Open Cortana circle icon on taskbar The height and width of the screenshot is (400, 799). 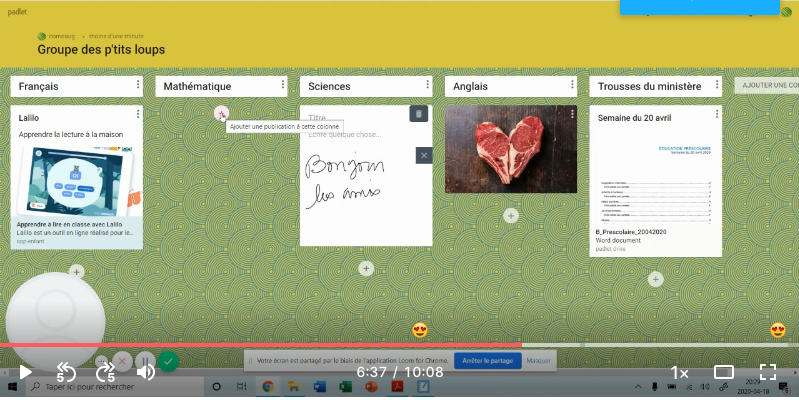(x=217, y=387)
